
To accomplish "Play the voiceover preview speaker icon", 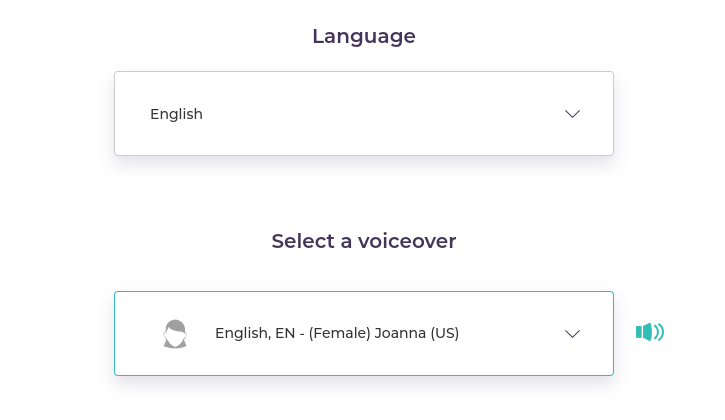I will 650,332.
